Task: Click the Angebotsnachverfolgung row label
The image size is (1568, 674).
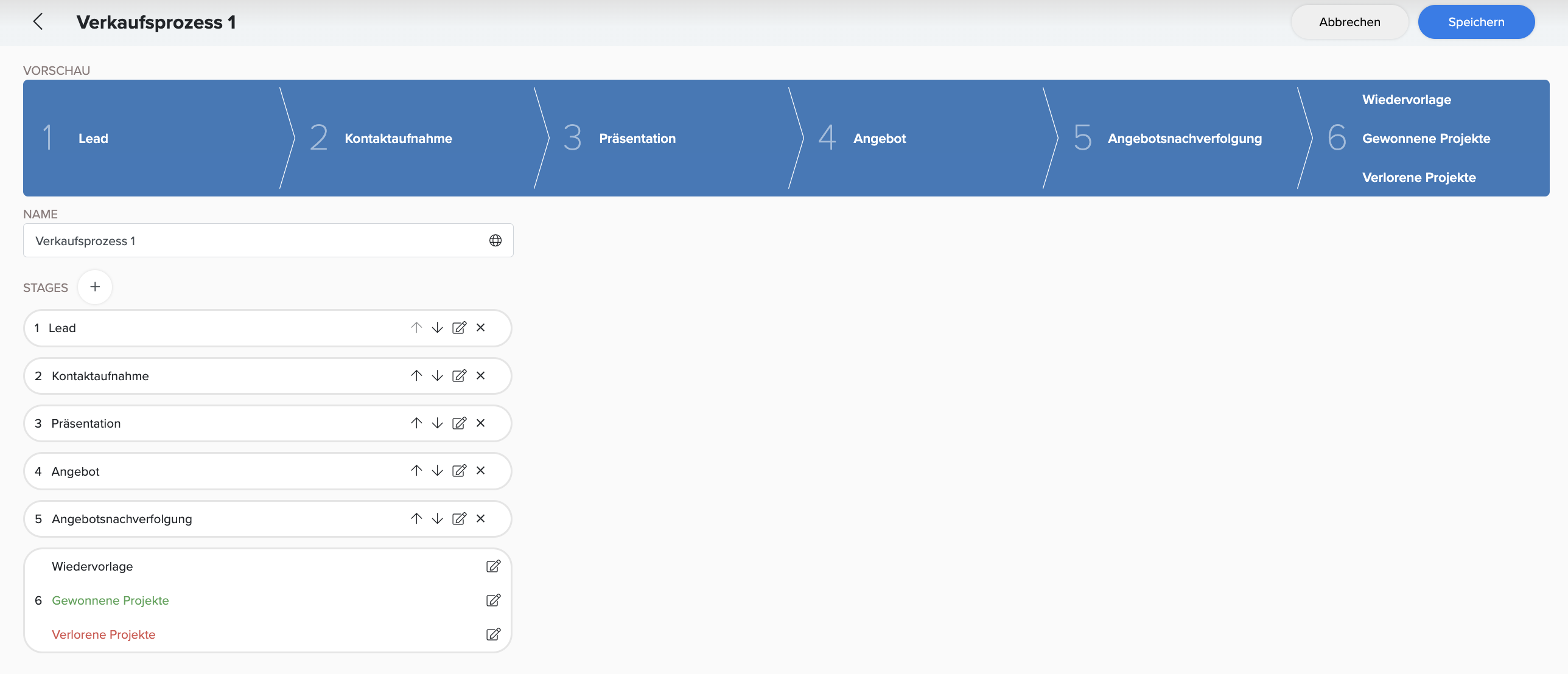Action: pyautogui.click(x=122, y=519)
